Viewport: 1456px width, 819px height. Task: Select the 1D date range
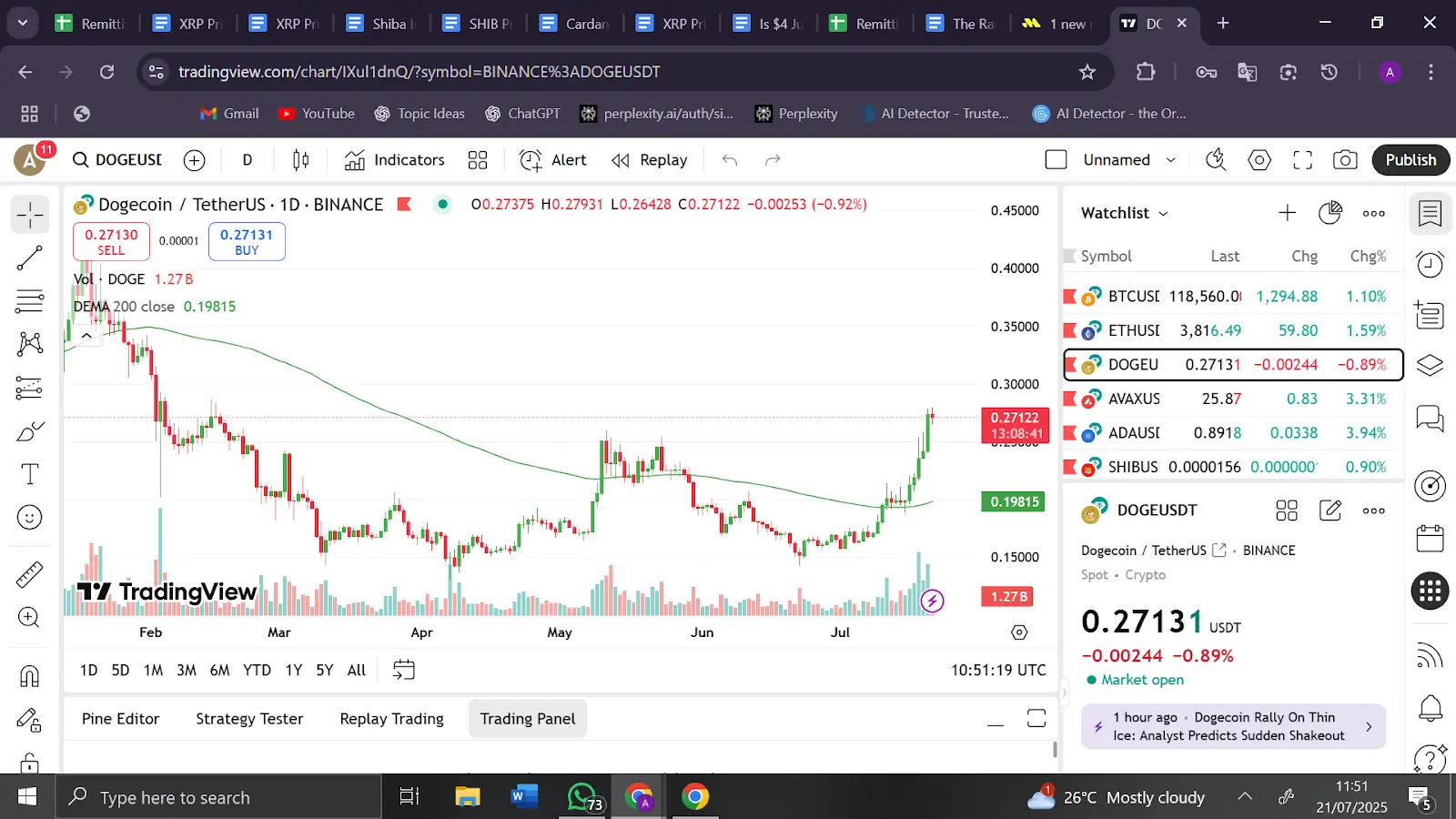[x=88, y=671]
